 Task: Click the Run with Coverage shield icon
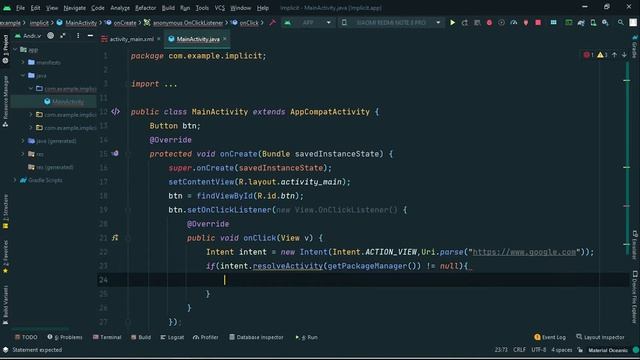(502, 22)
